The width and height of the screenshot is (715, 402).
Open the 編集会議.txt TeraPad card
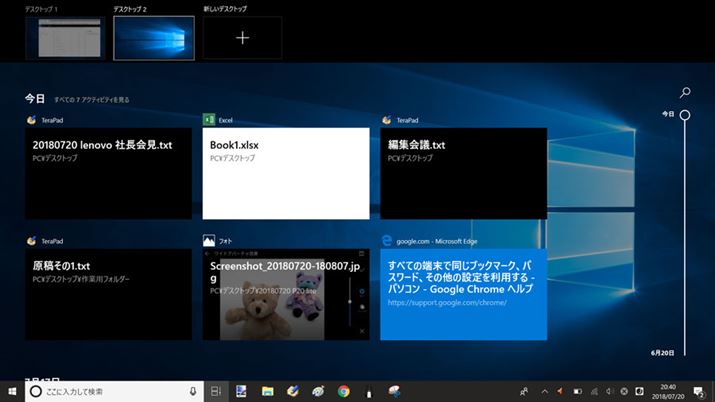463,172
